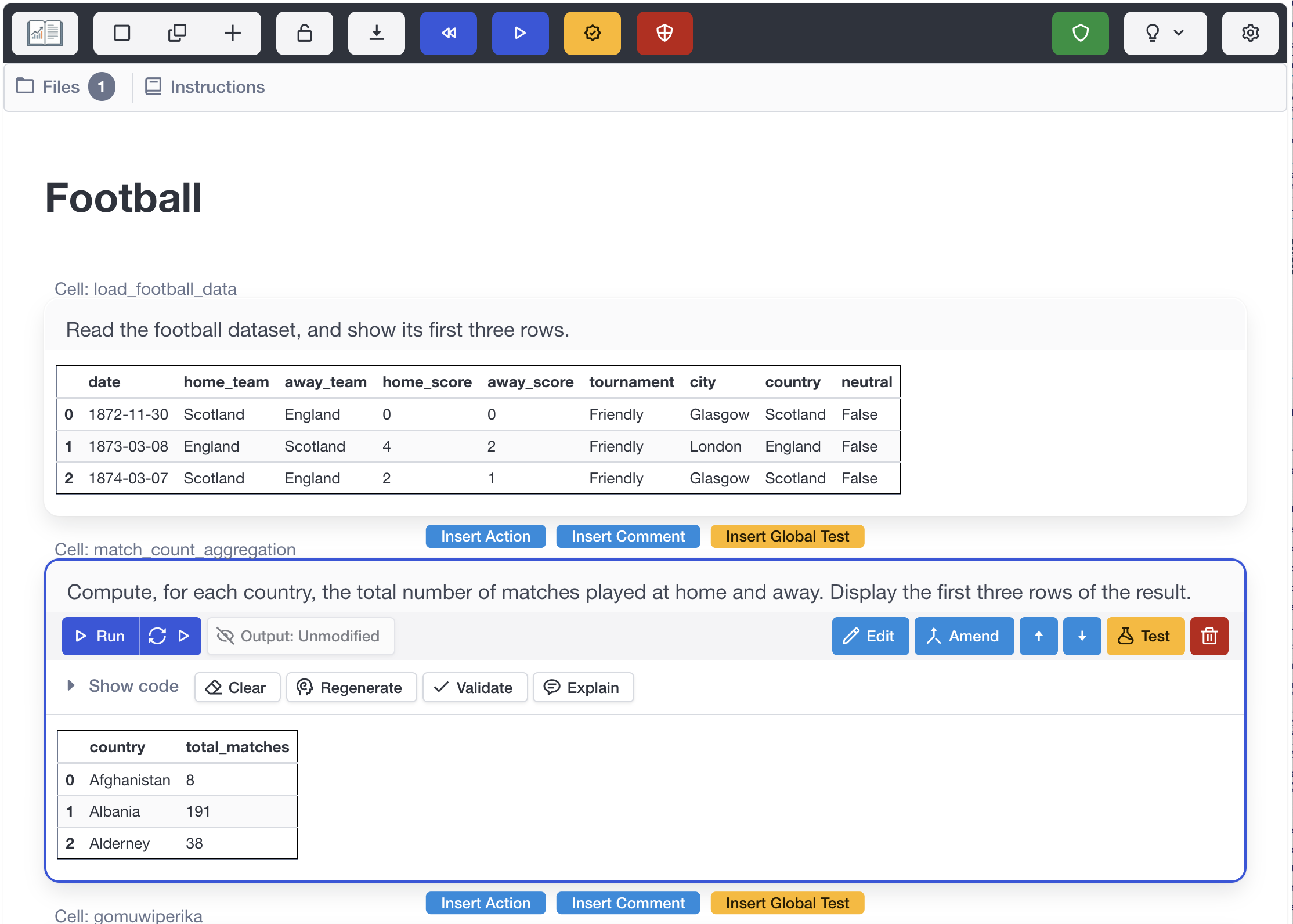Click the yellow validation badge icon

point(593,33)
